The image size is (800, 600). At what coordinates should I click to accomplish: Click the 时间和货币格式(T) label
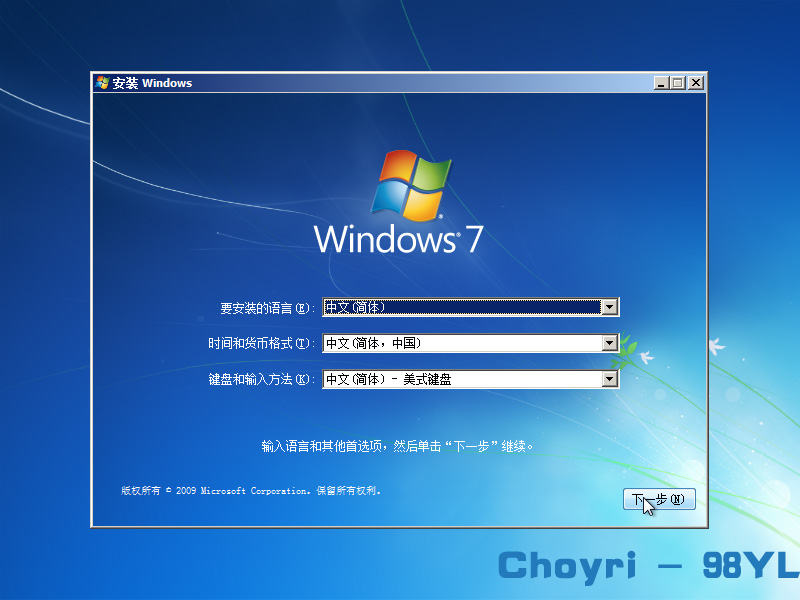261,343
